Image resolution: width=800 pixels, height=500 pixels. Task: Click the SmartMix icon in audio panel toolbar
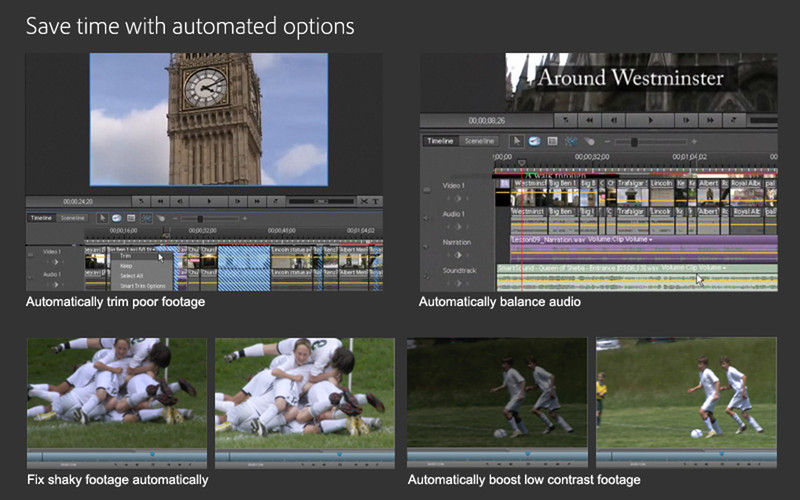[x=571, y=141]
